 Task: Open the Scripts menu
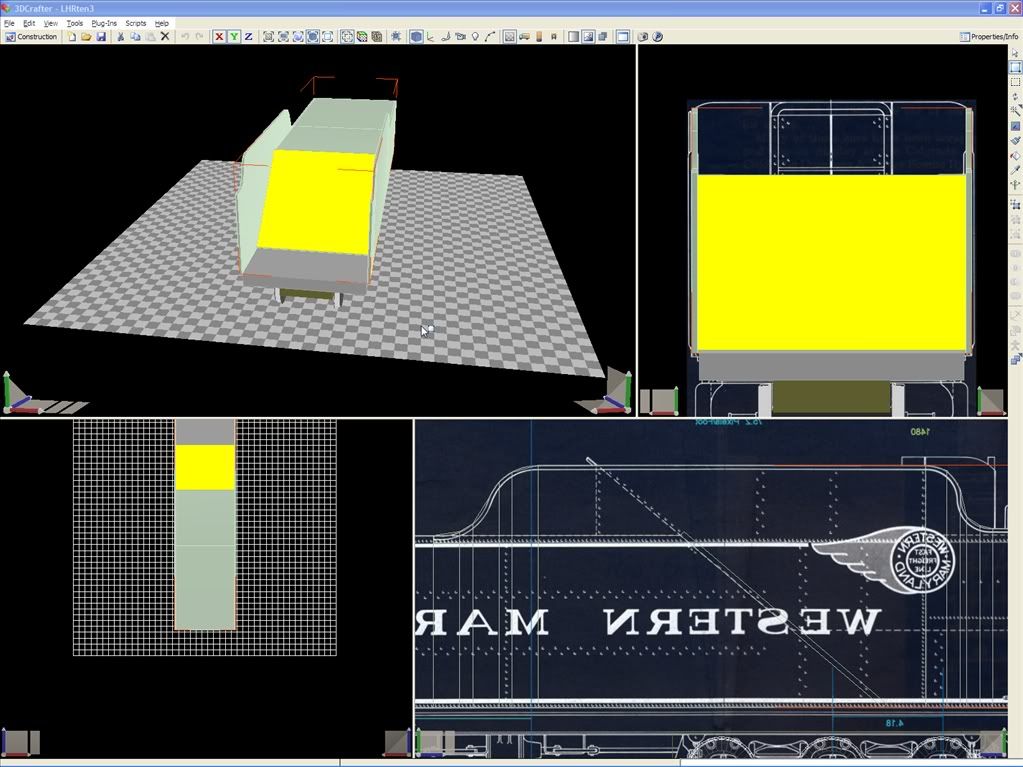pos(136,23)
